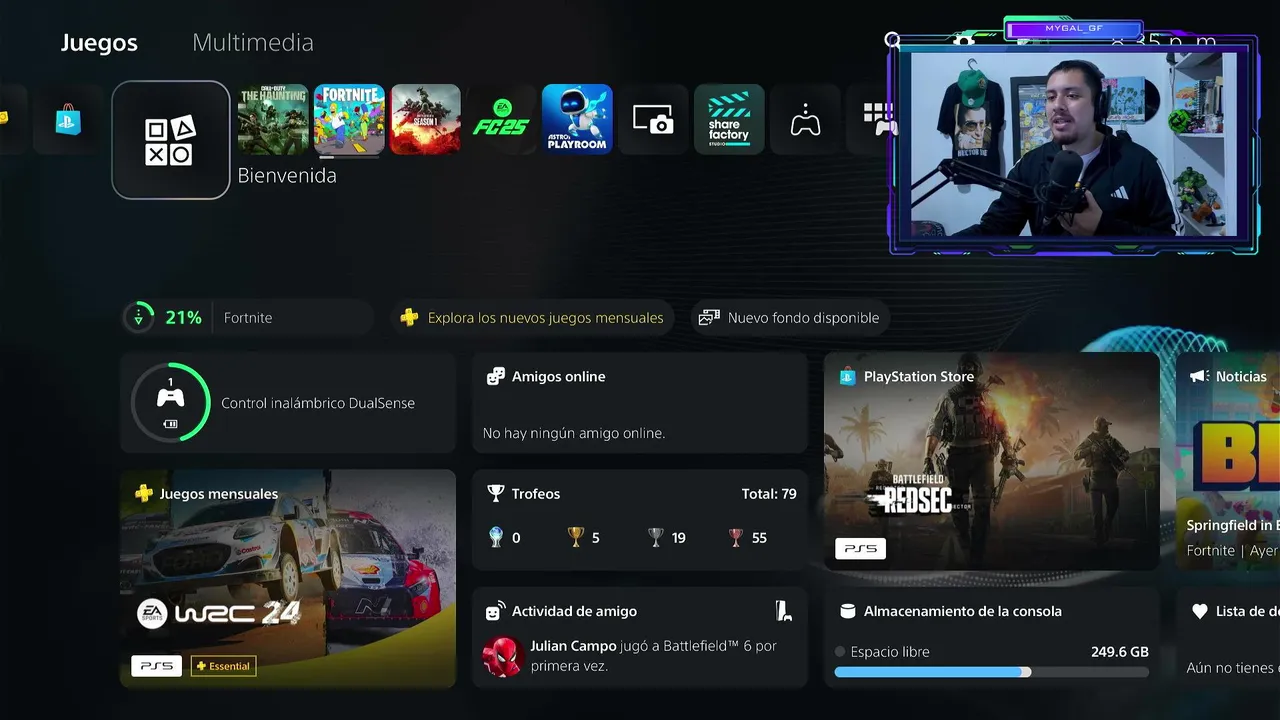Open the Noticias card
Image resolution: width=1280 pixels, height=720 pixels.
pos(1228,461)
